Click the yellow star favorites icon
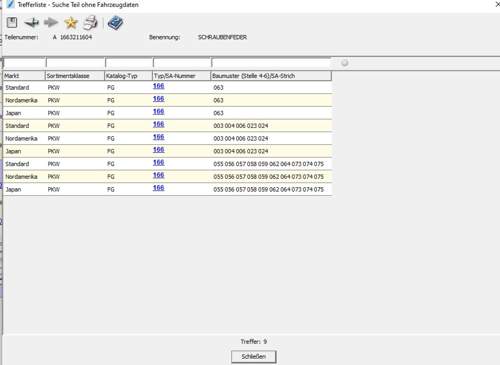The height and width of the screenshot is (365, 500). tap(71, 23)
